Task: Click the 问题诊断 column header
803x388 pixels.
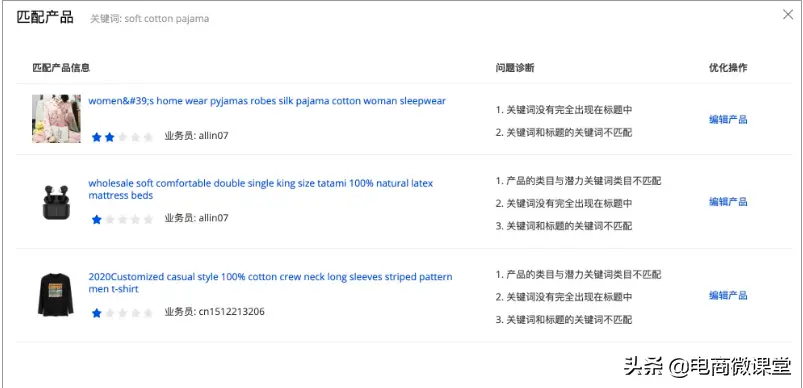Action: [515, 68]
